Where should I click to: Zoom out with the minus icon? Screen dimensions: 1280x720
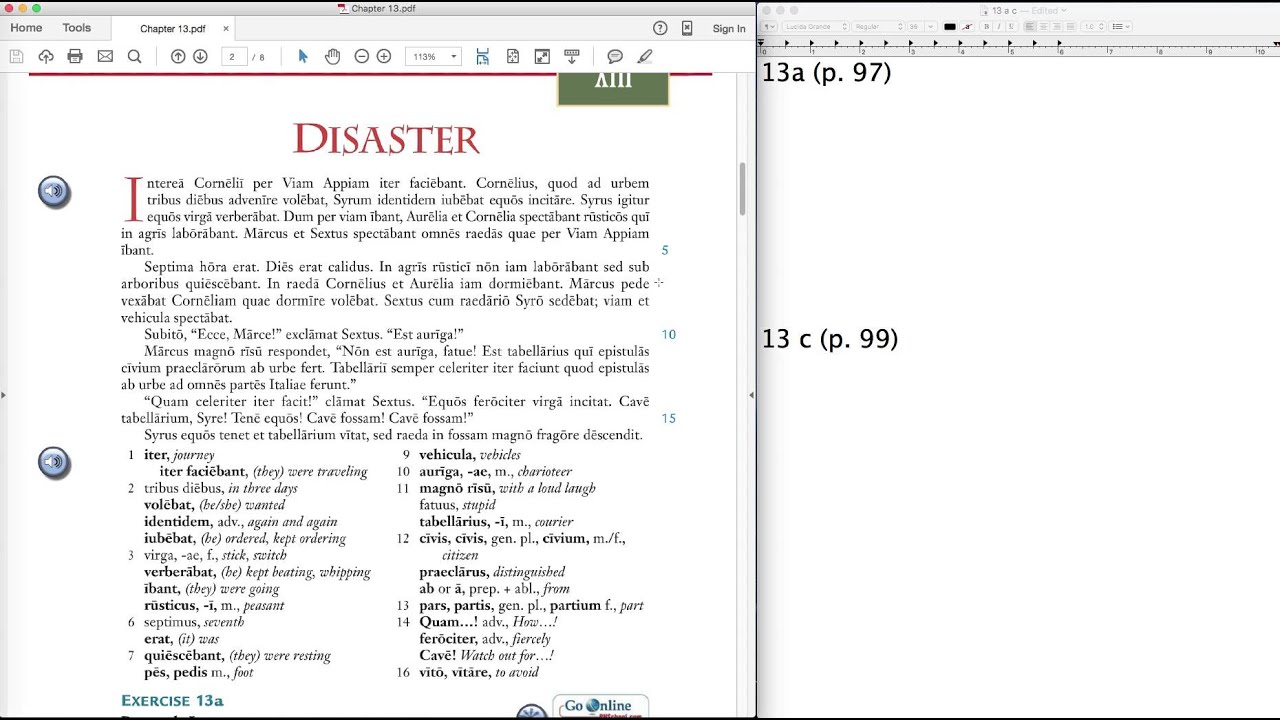pyautogui.click(x=362, y=57)
